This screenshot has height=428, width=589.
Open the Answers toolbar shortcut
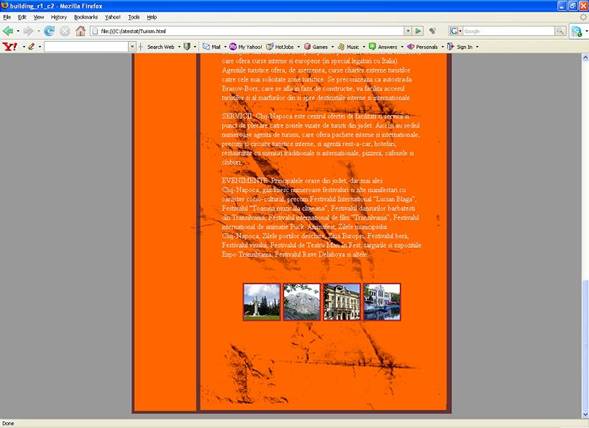tap(383, 47)
